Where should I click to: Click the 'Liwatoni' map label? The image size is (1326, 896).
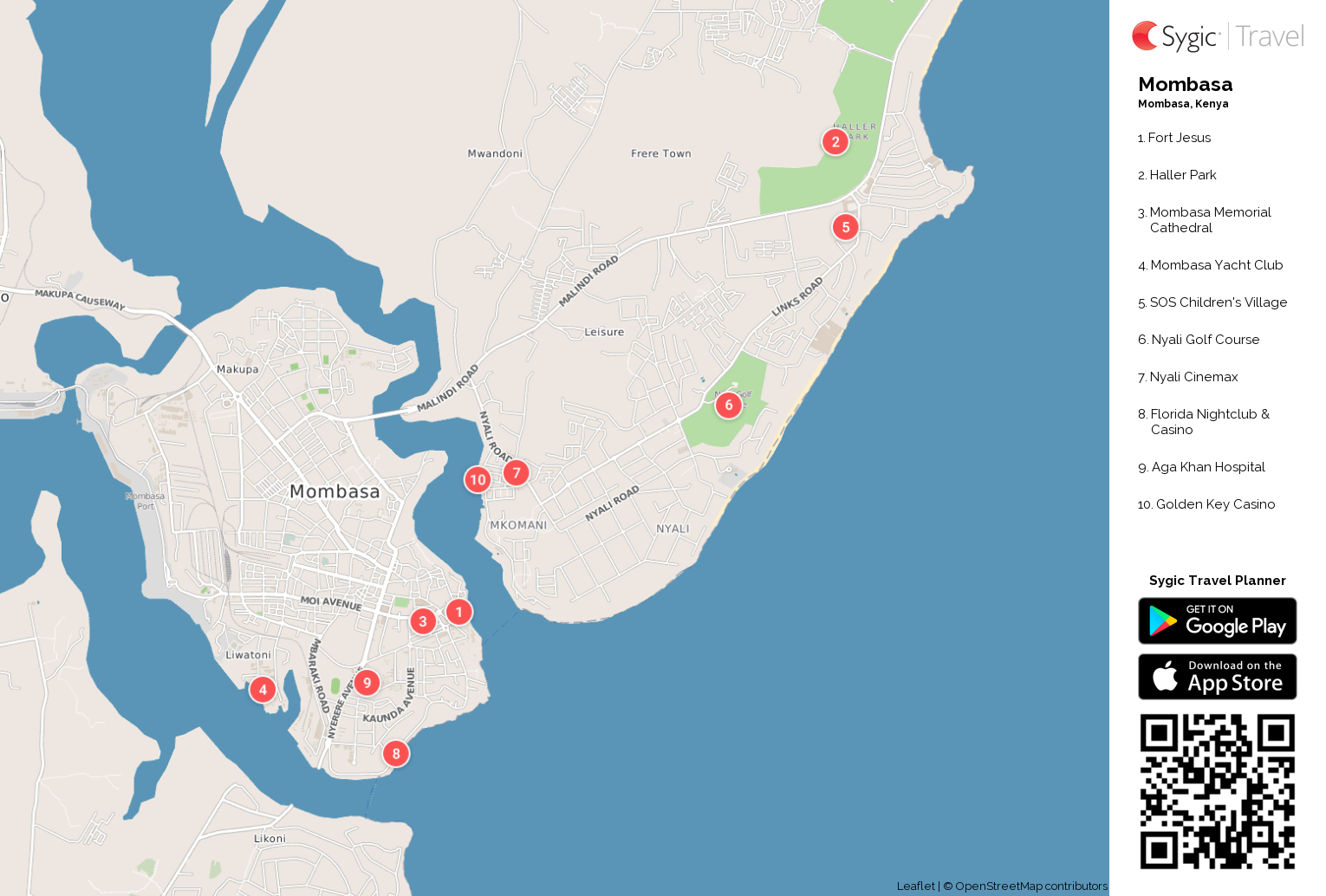pyautogui.click(x=249, y=655)
